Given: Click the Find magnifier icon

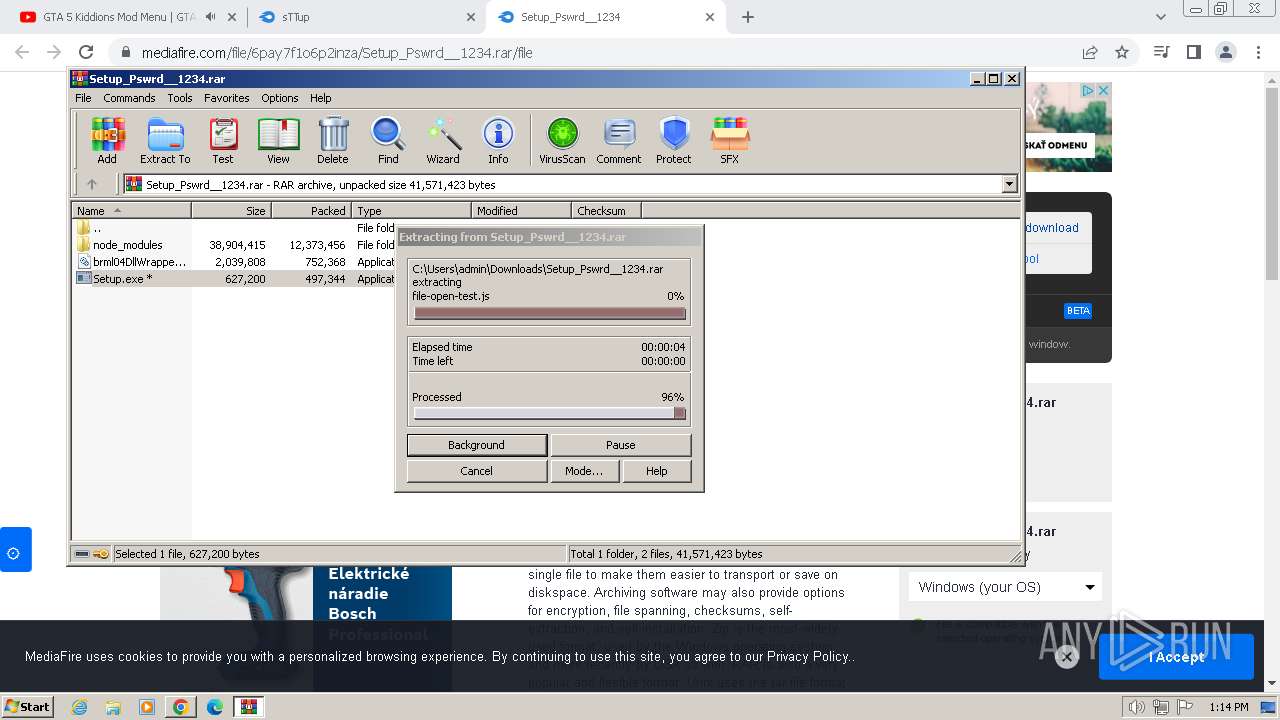Looking at the screenshot, I should click(388, 141).
